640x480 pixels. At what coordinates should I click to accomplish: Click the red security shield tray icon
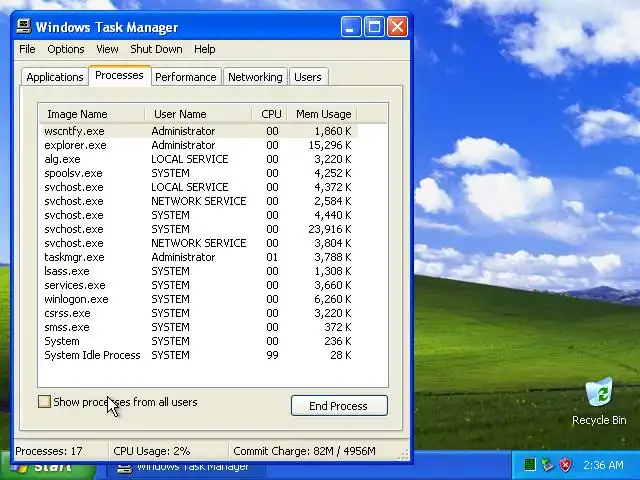[565, 465]
